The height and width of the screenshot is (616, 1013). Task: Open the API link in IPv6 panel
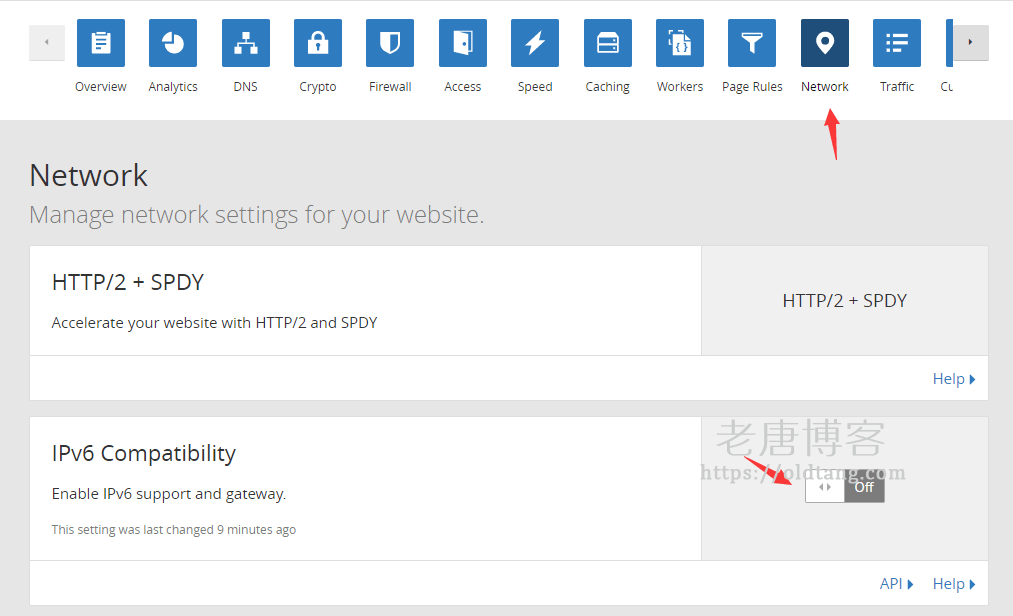click(891, 583)
